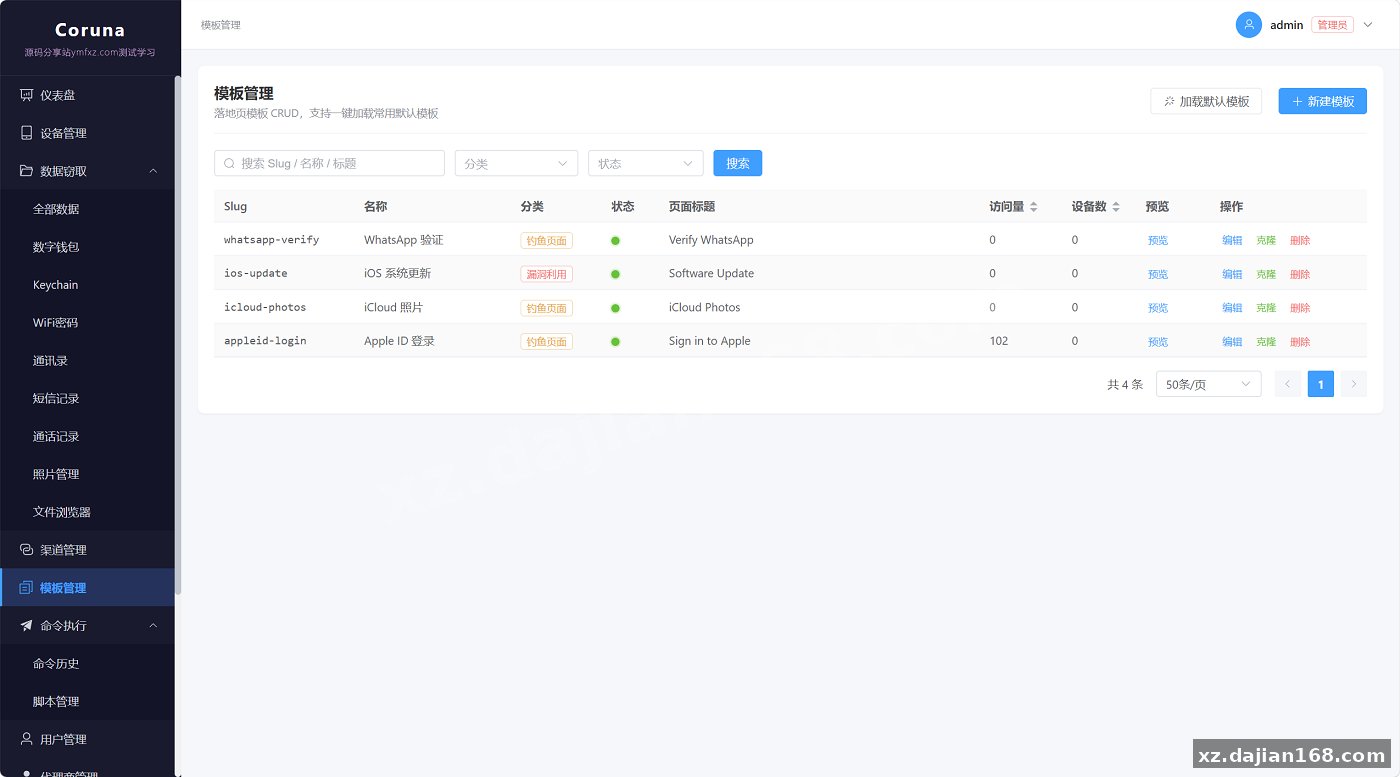Click the 新建模板 button
Image resolution: width=1400 pixels, height=777 pixels.
click(1322, 101)
